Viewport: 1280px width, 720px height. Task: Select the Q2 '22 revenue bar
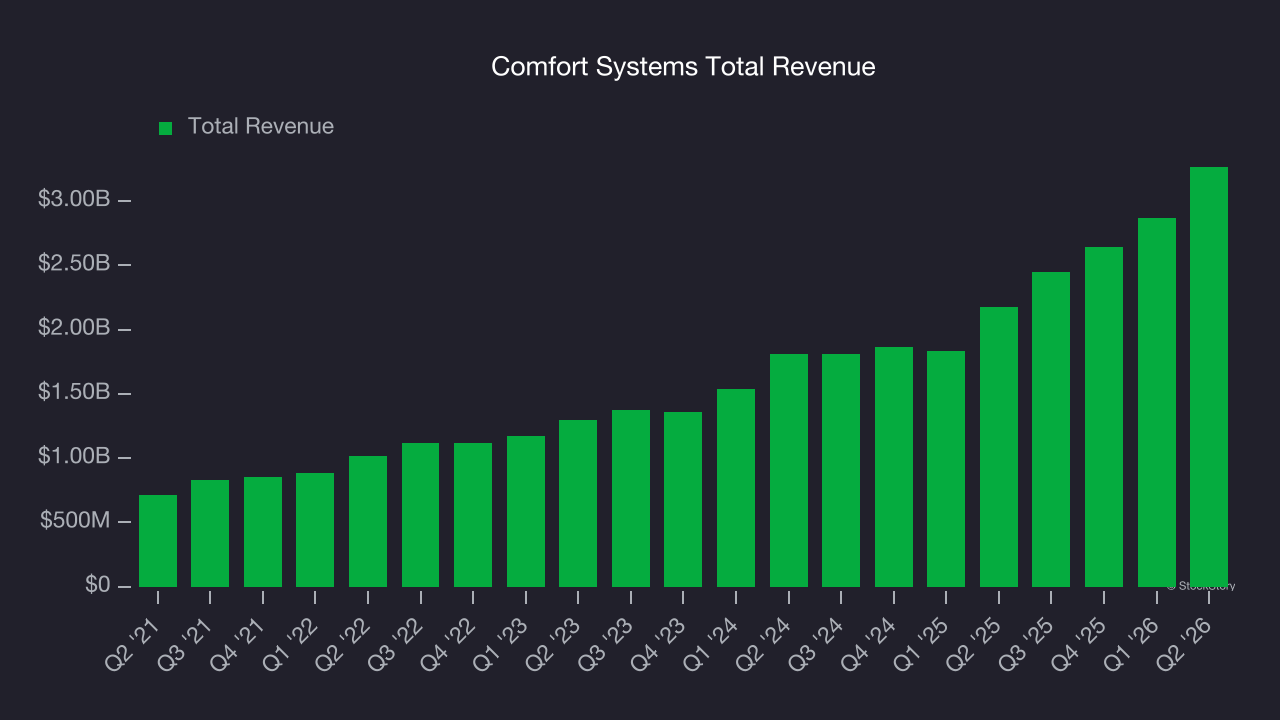coord(368,522)
